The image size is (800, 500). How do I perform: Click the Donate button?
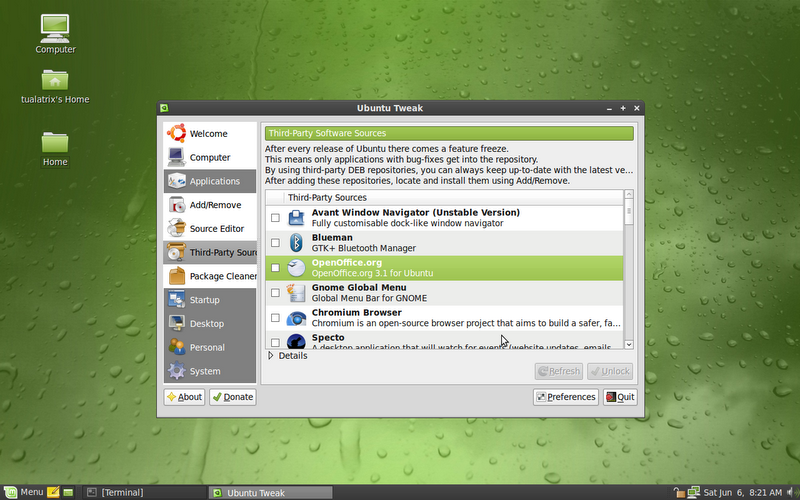233,397
